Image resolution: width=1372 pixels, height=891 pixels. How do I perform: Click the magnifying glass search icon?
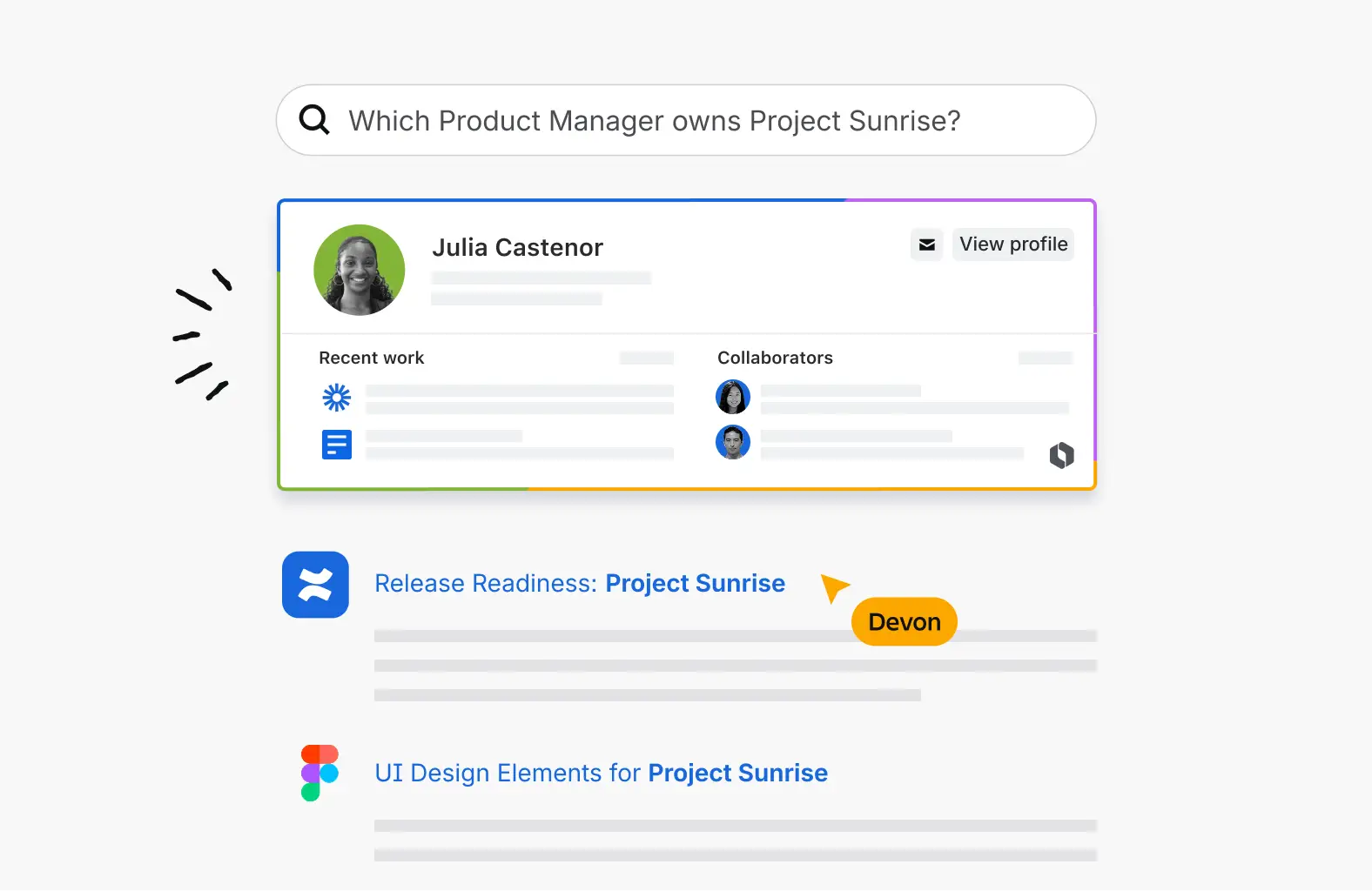[314, 119]
